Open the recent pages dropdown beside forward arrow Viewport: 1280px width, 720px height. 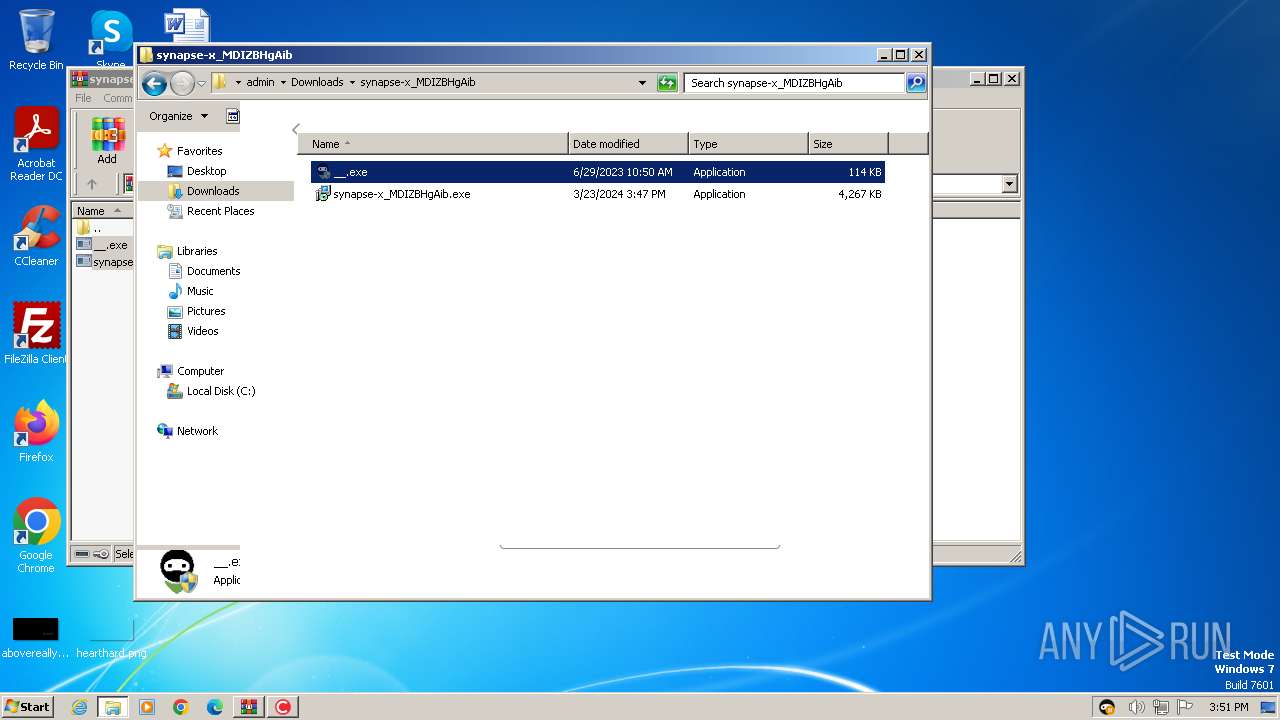pos(201,83)
